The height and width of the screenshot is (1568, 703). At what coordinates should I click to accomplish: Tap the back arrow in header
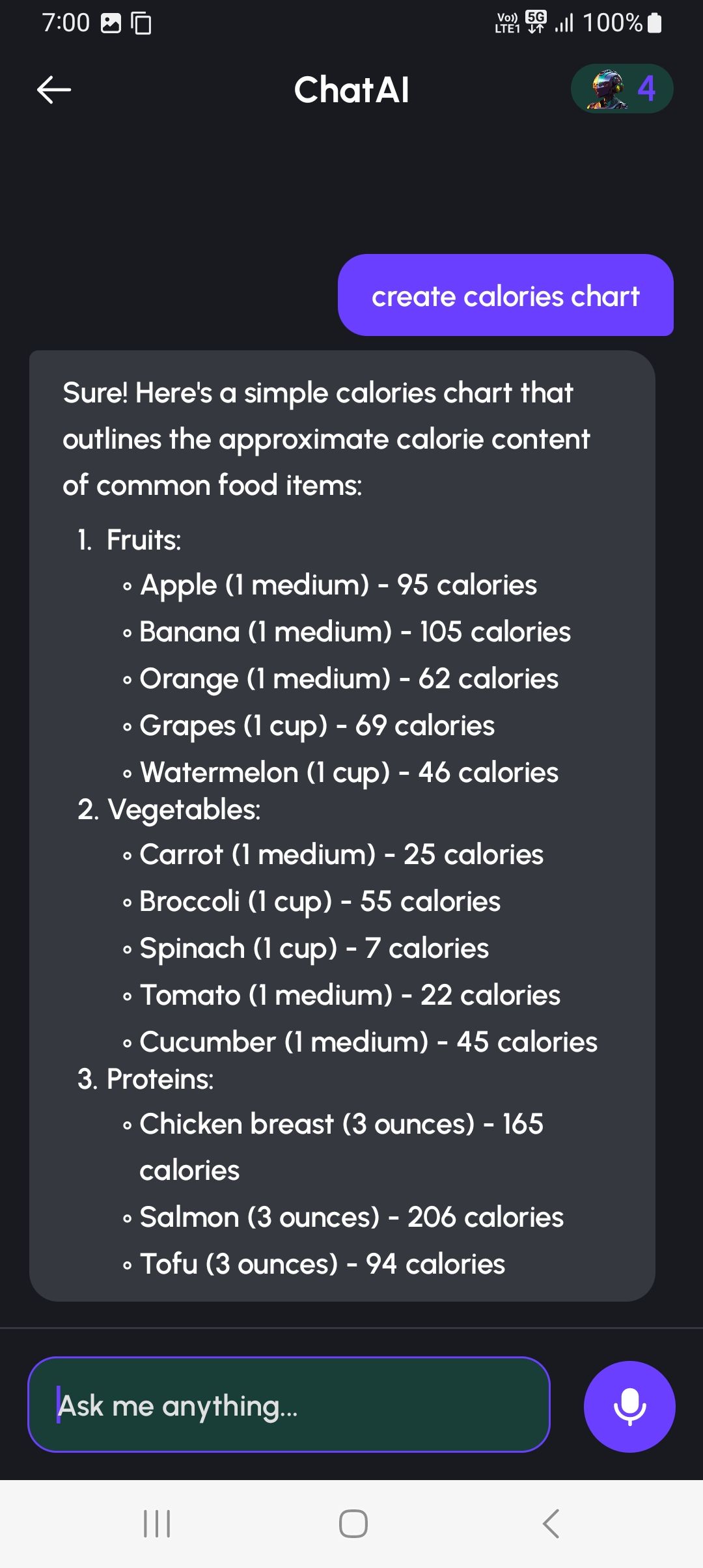click(54, 90)
